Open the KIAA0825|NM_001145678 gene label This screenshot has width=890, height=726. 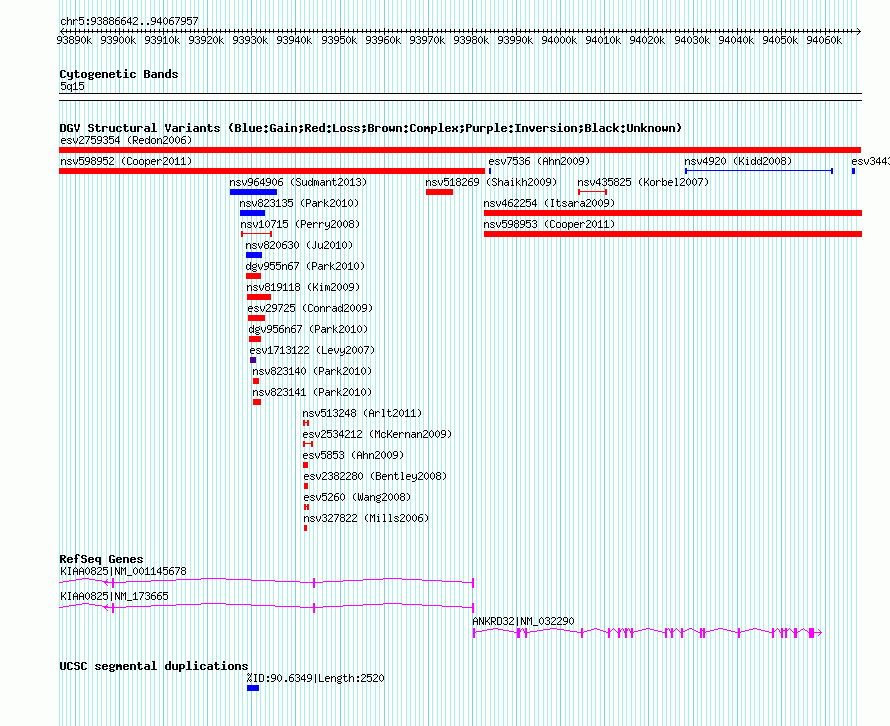click(x=123, y=571)
